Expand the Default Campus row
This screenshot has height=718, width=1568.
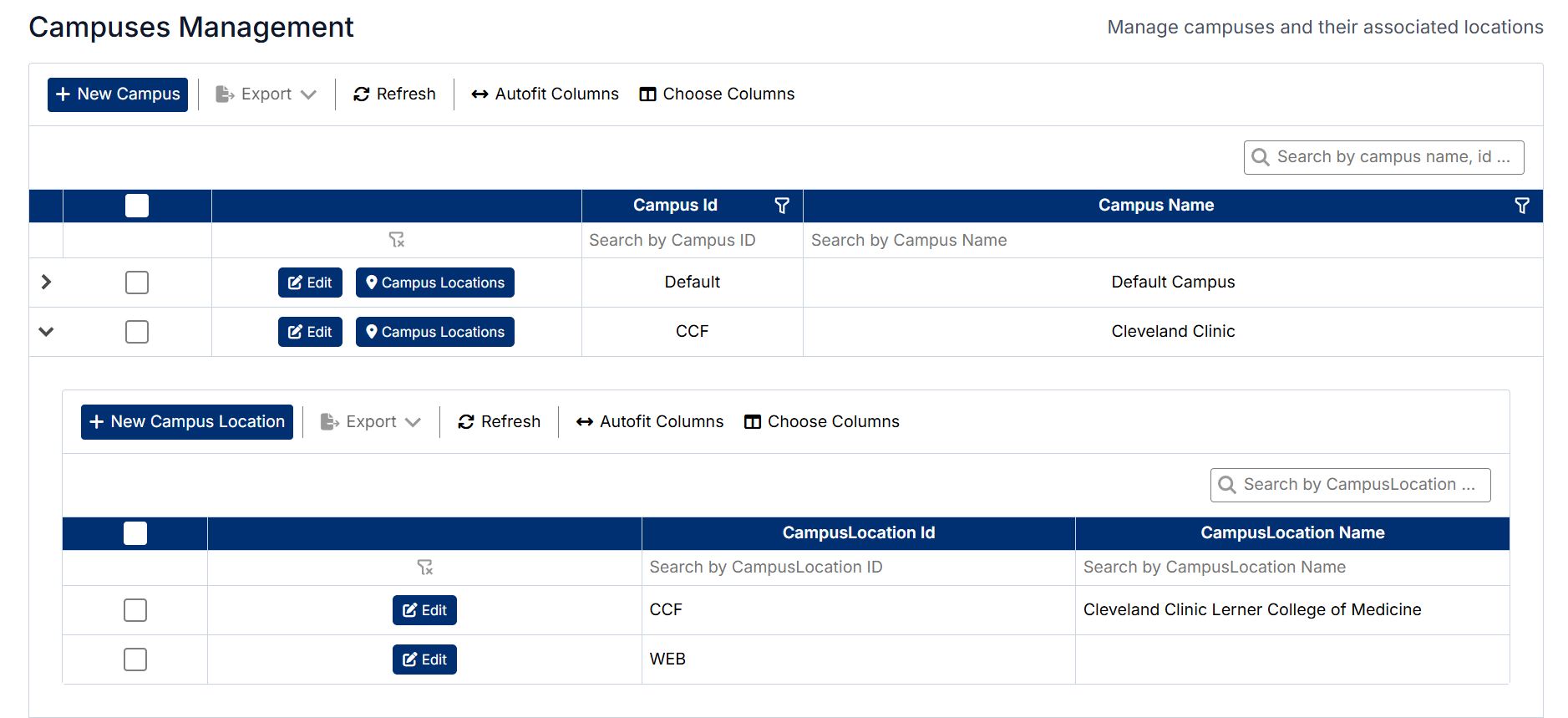pyautogui.click(x=46, y=283)
